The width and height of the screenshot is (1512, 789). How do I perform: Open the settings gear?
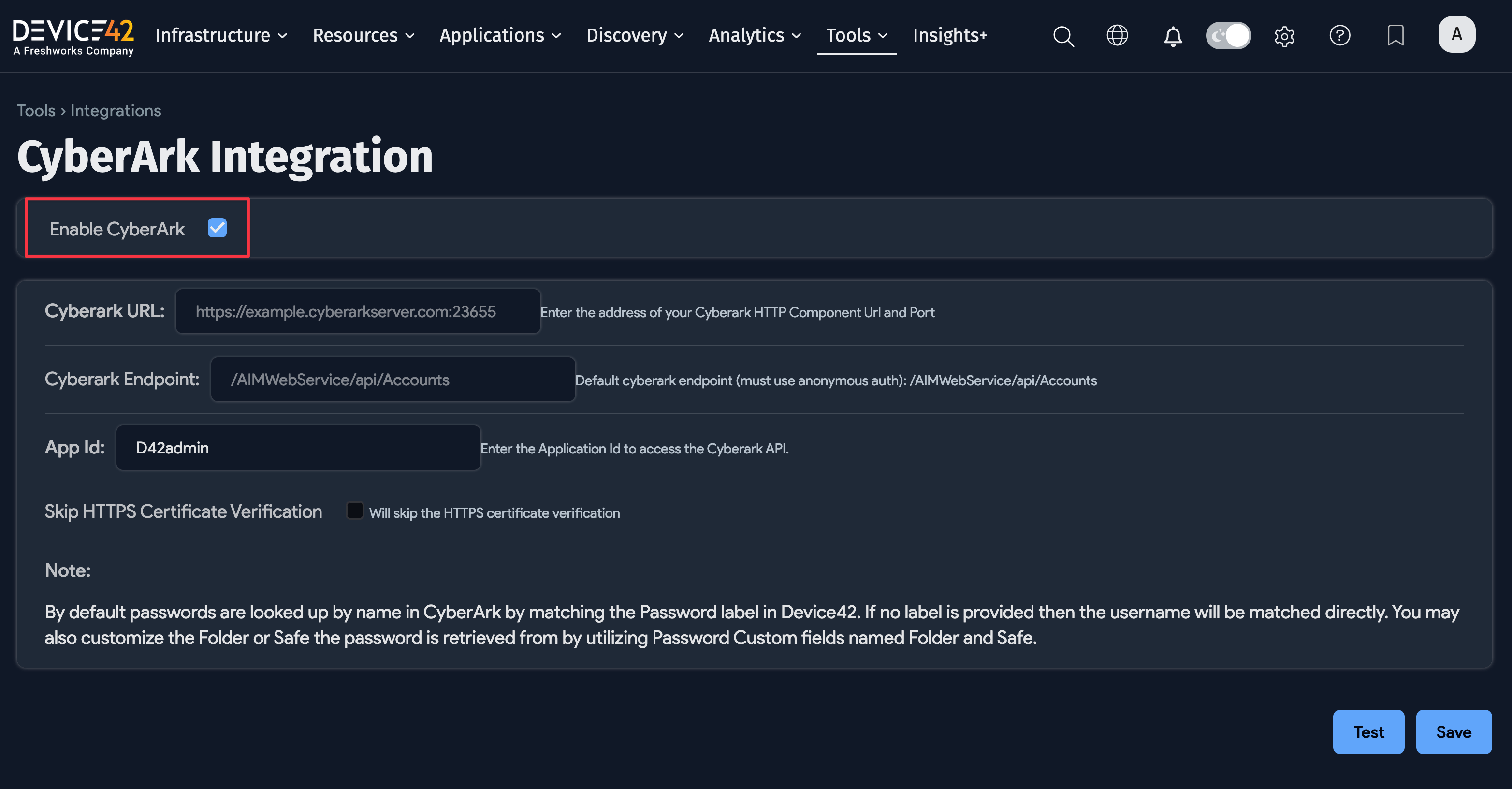coord(1284,36)
